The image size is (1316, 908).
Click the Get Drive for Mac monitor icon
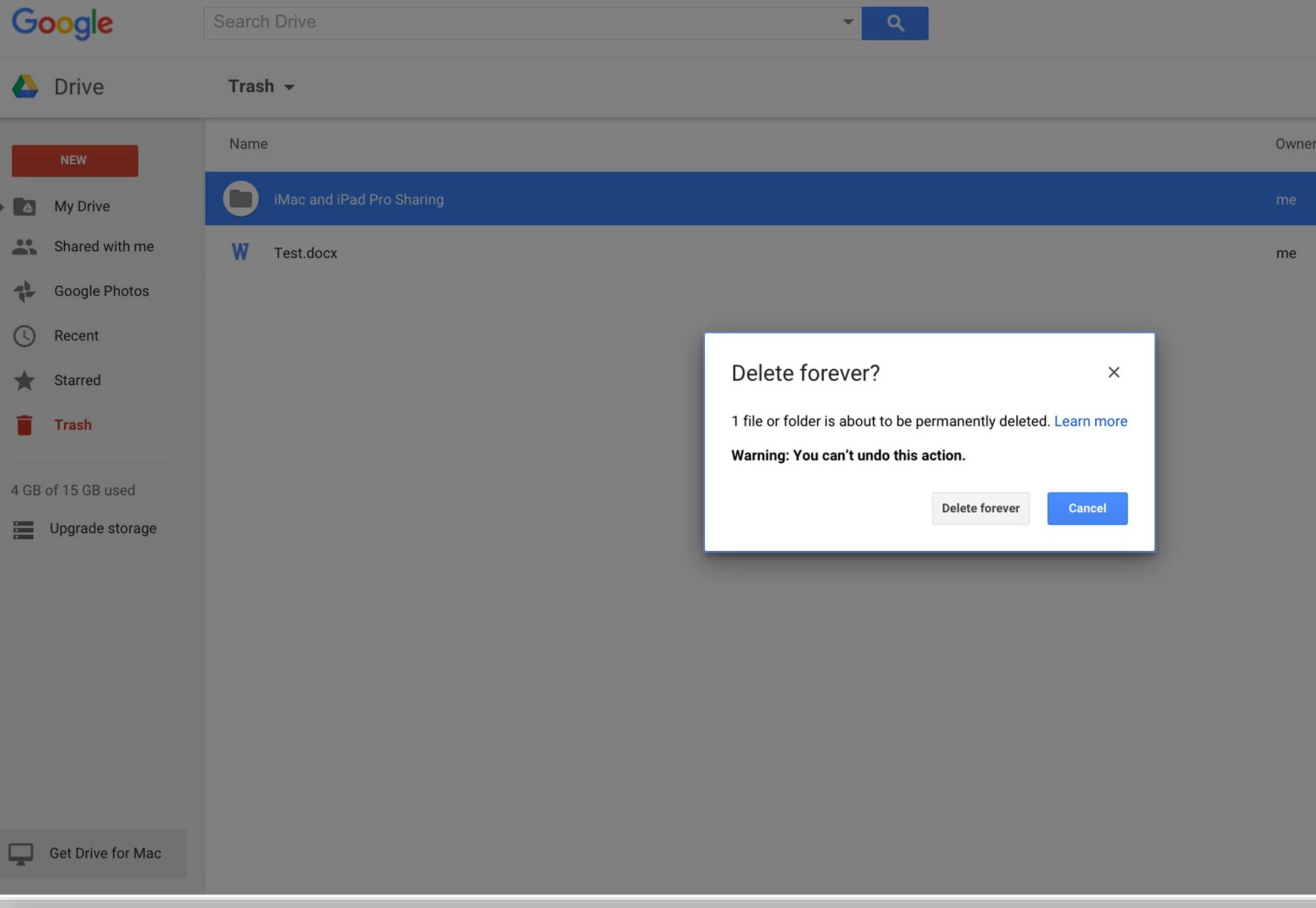[21, 853]
